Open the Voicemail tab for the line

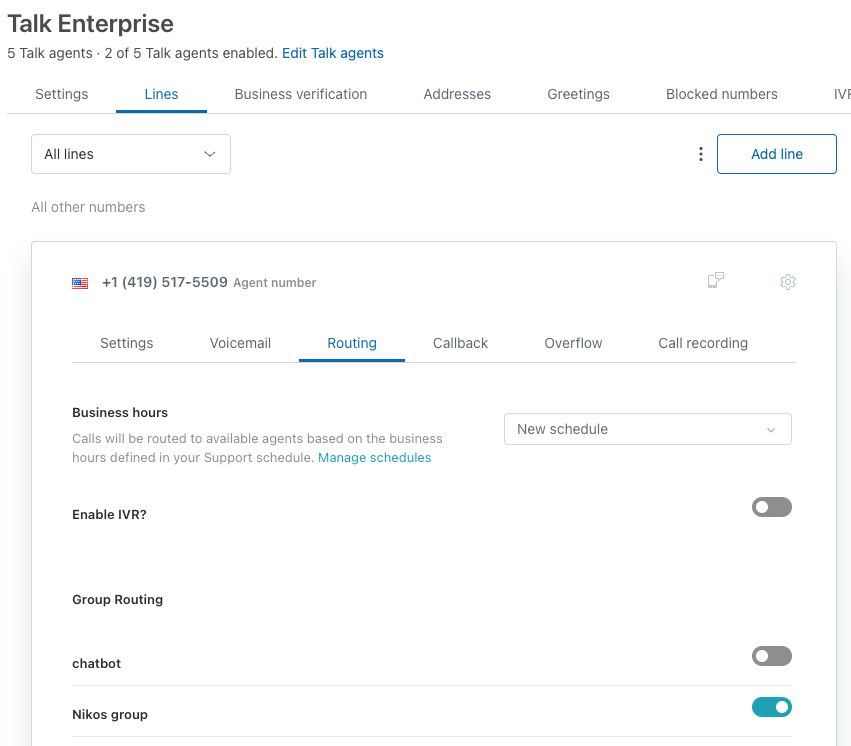coord(240,343)
